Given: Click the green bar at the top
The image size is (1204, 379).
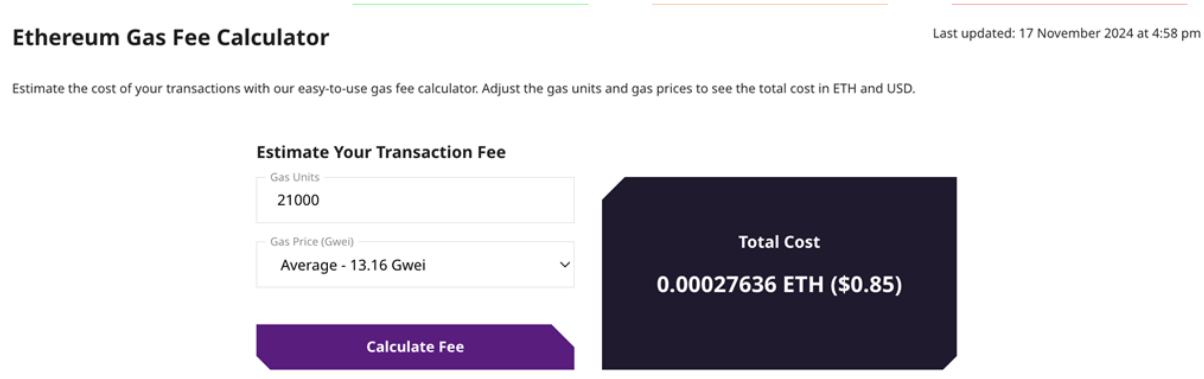Looking at the screenshot, I should coord(470,3).
